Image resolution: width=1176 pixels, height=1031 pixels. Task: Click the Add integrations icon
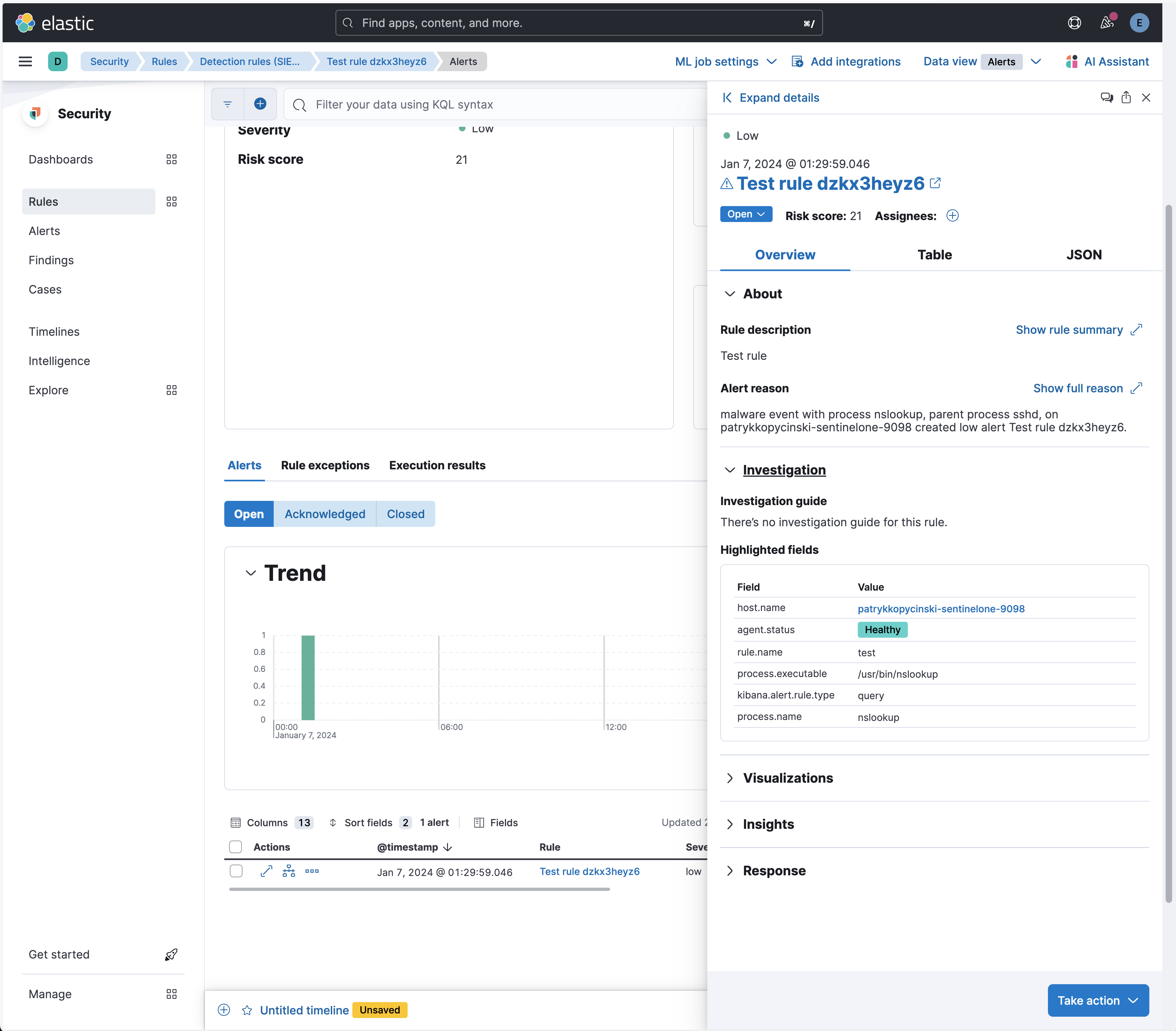pyautogui.click(x=797, y=61)
